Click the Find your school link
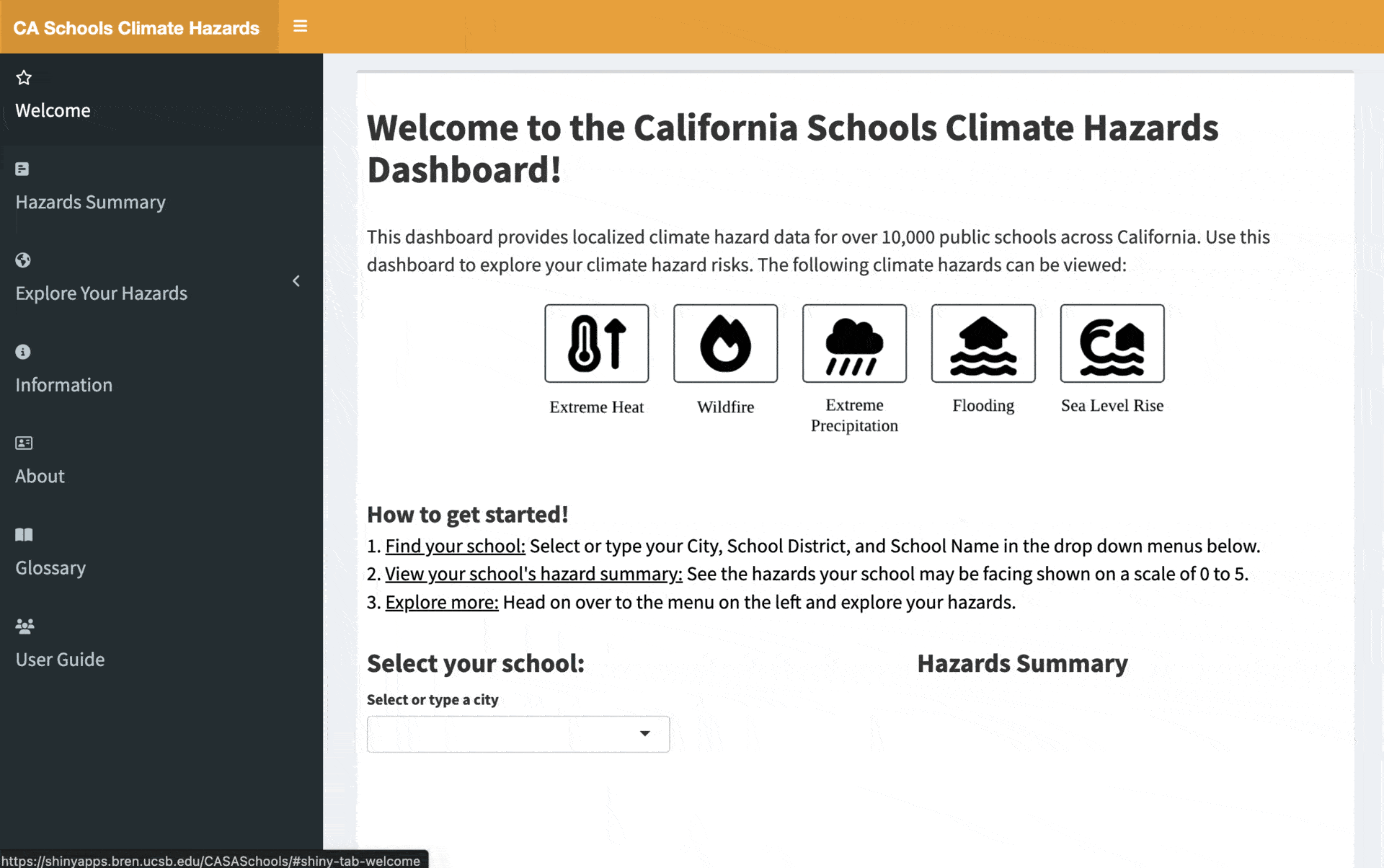1384x868 pixels. pyautogui.click(x=454, y=546)
